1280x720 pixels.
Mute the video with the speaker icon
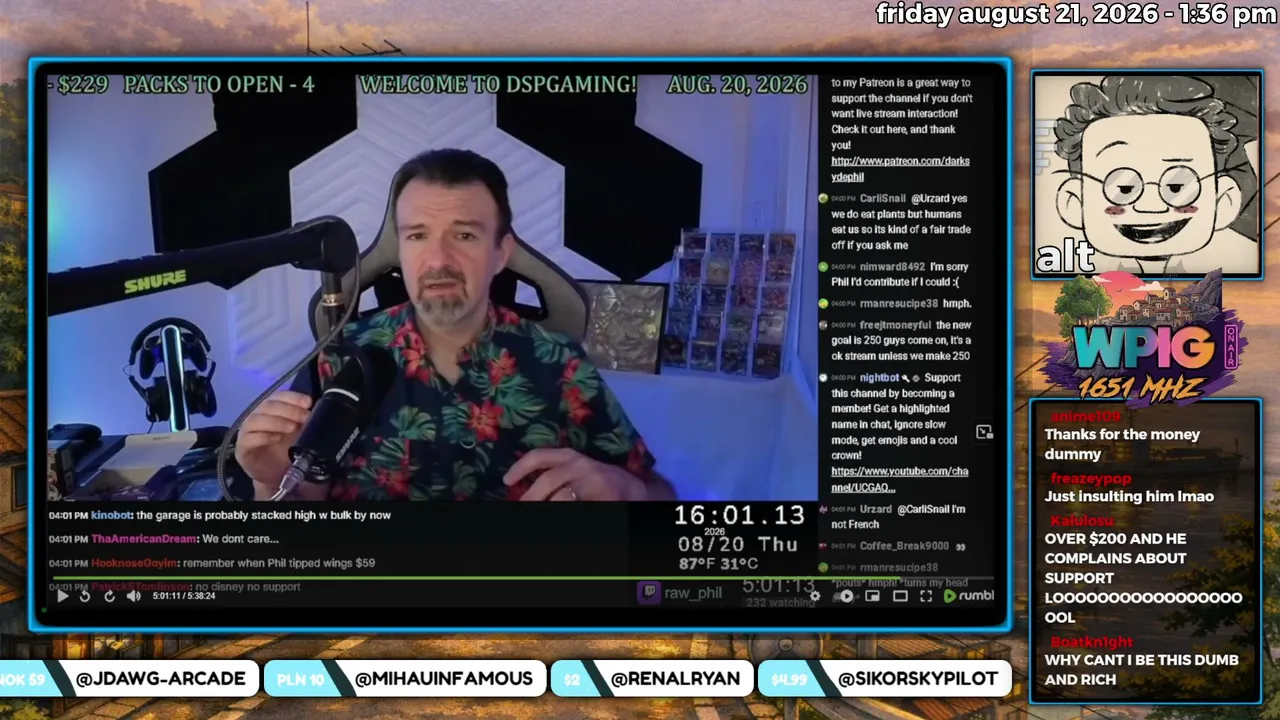coord(134,596)
